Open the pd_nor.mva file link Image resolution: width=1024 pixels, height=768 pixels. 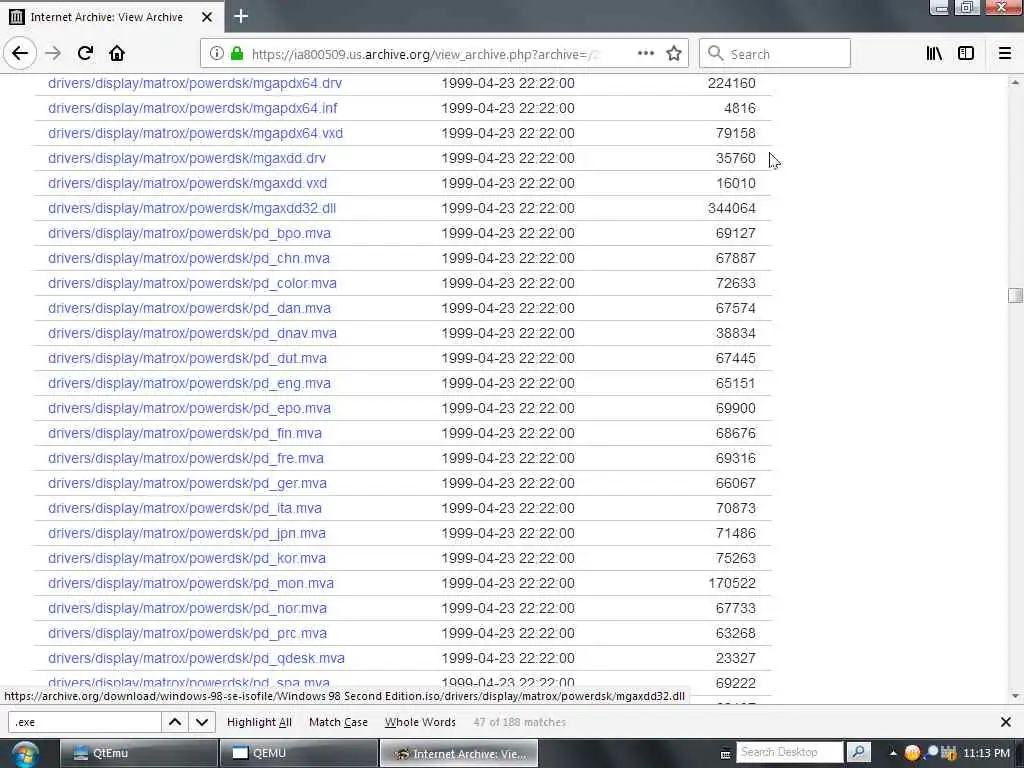(187, 608)
